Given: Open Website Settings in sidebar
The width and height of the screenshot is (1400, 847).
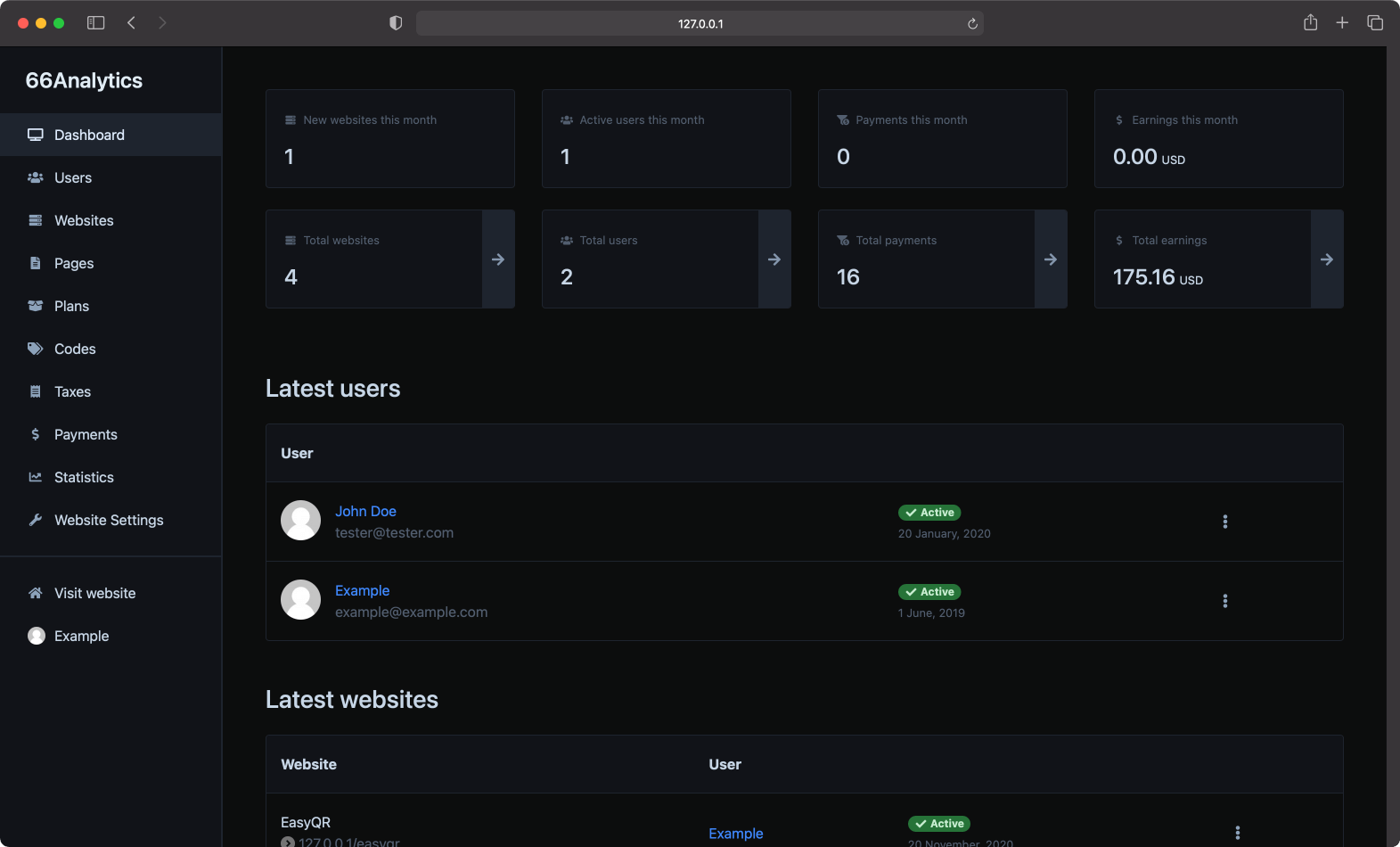Looking at the screenshot, I should [111, 520].
